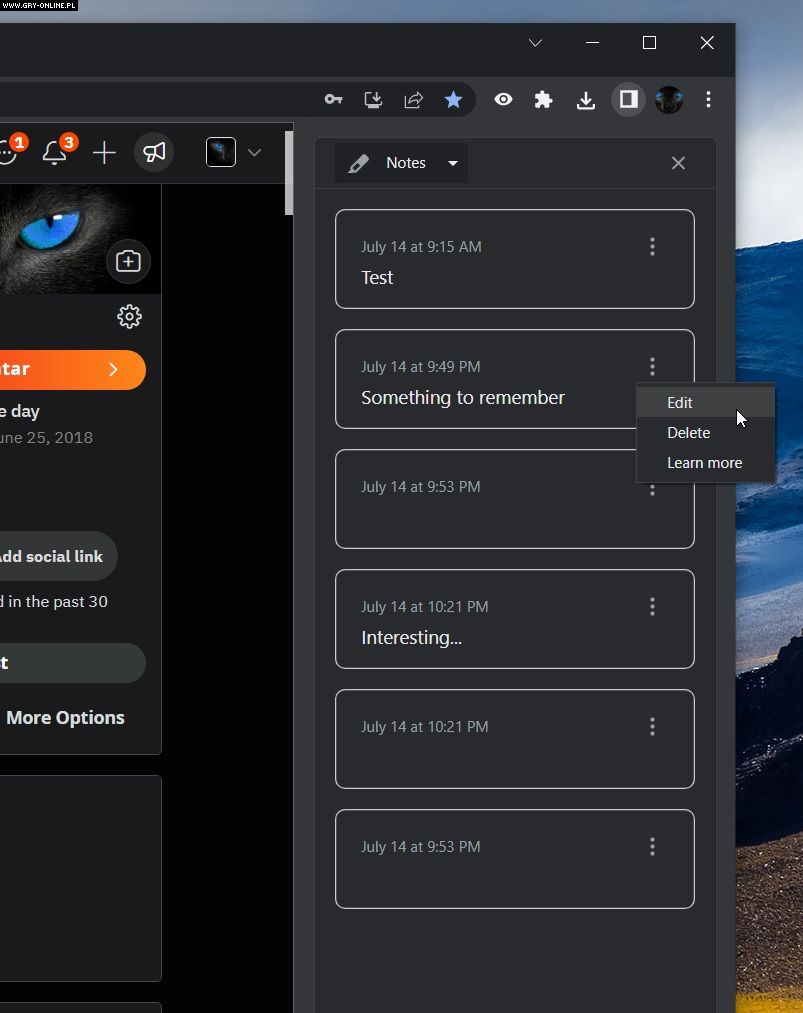Choose Edit in note context menu
Viewport: 803px width, 1013px height.
coord(705,402)
